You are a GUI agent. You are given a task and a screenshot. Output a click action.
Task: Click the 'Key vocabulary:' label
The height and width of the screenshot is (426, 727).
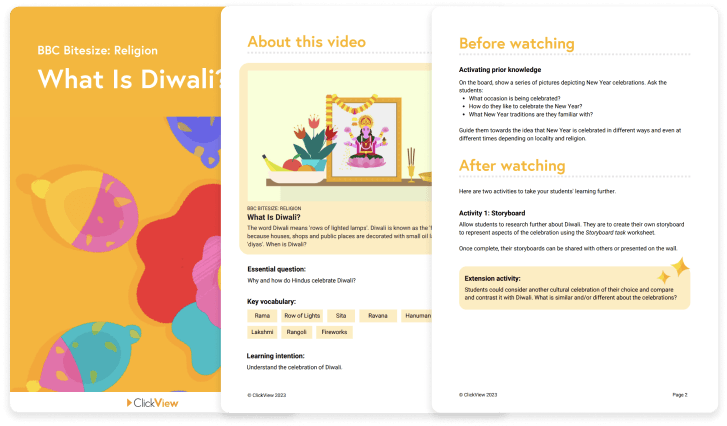point(271,301)
